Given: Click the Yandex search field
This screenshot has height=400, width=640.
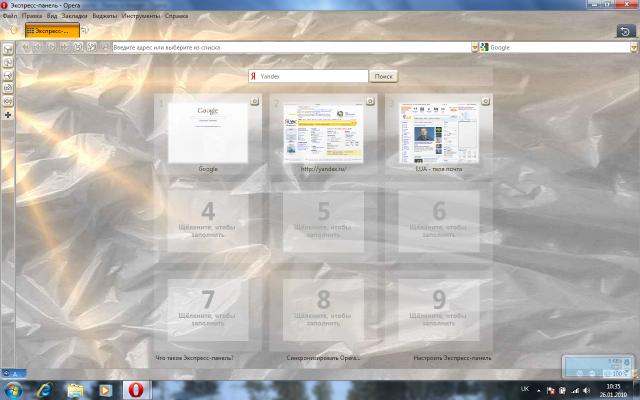Looking at the screenshot, I should (308, 76).
